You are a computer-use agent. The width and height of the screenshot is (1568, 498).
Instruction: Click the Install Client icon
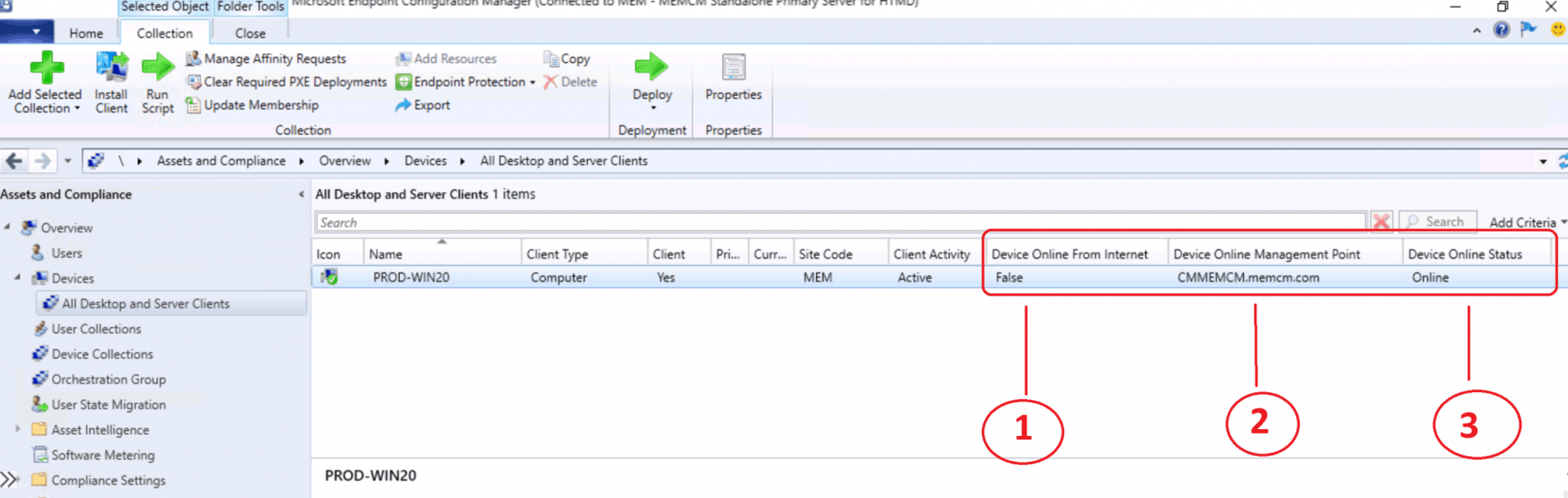(111, 67)
